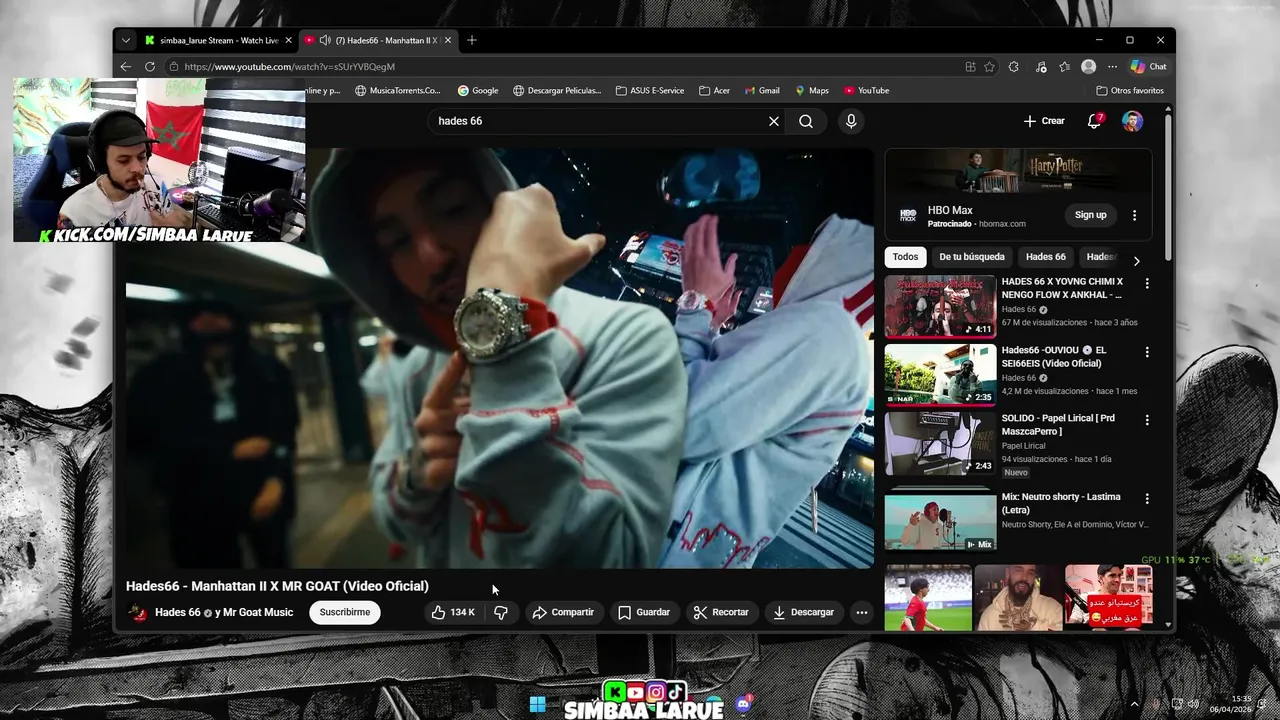Open the media control music icon
This screenshot has height=720, width=1280.
point(1041,66)
